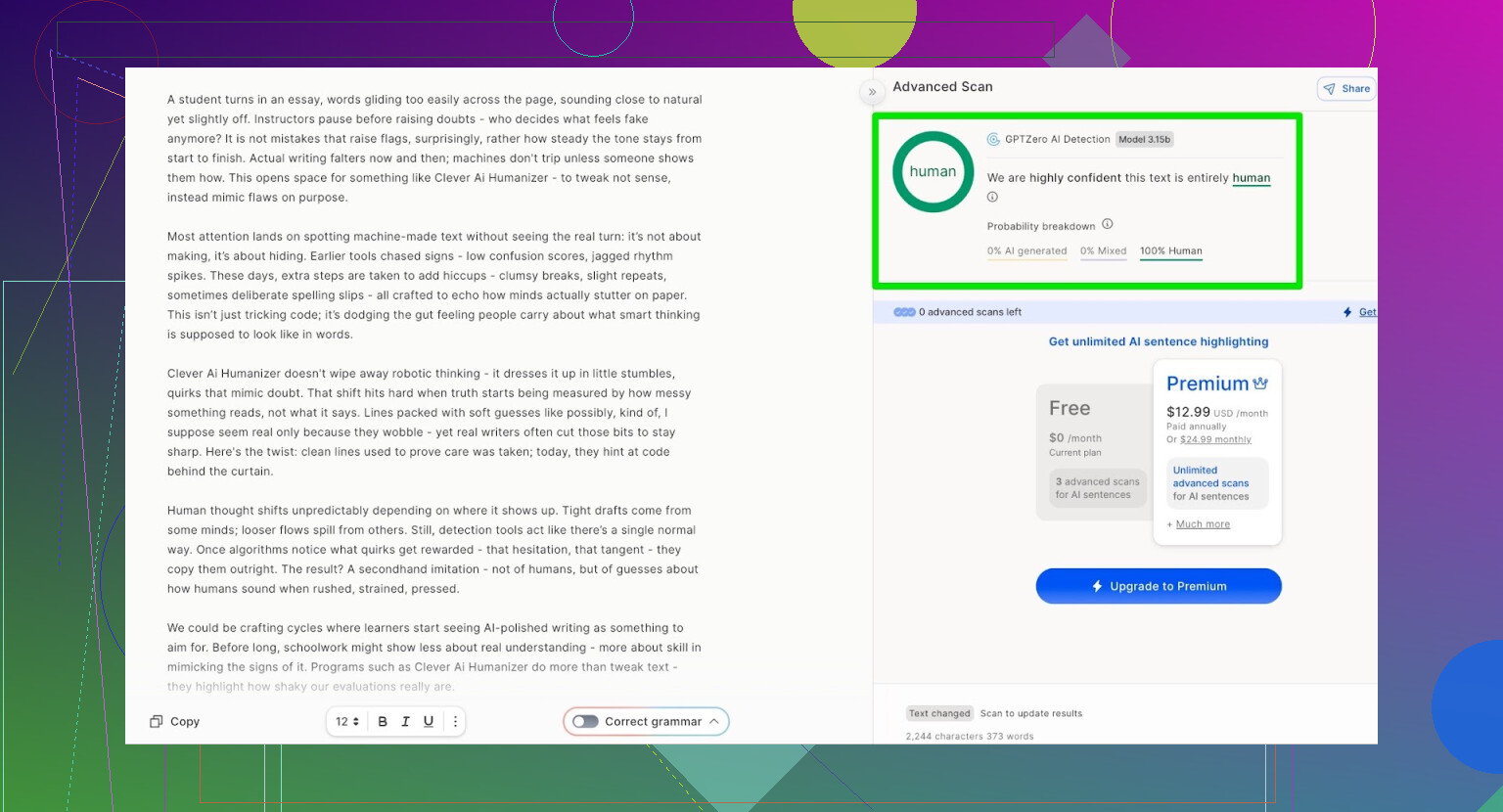The width and height of the screenshot is (1503, 812).
Task: Select the 0% Mixed breakdown tab
Action: [x=1103, y=251]
